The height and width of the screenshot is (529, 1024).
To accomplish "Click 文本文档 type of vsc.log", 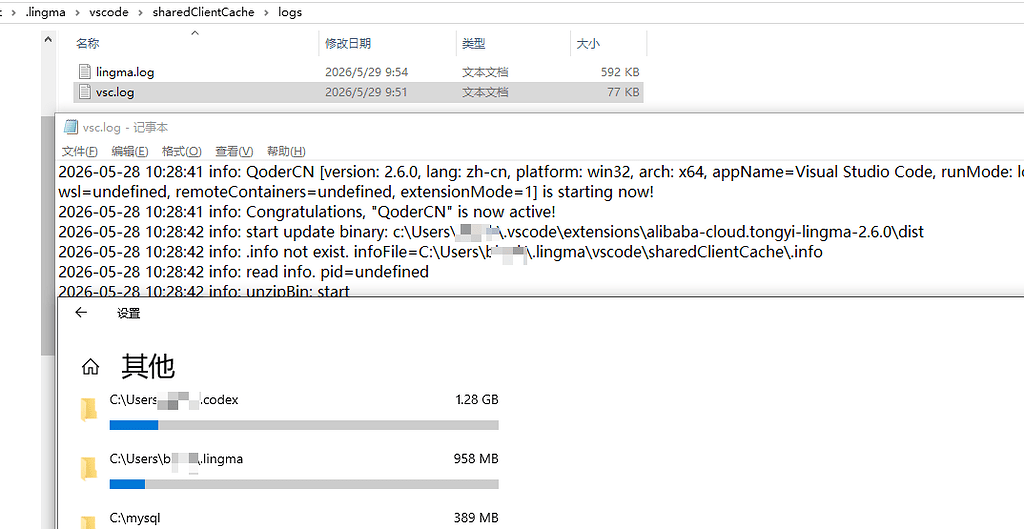I will coord(485,92).
